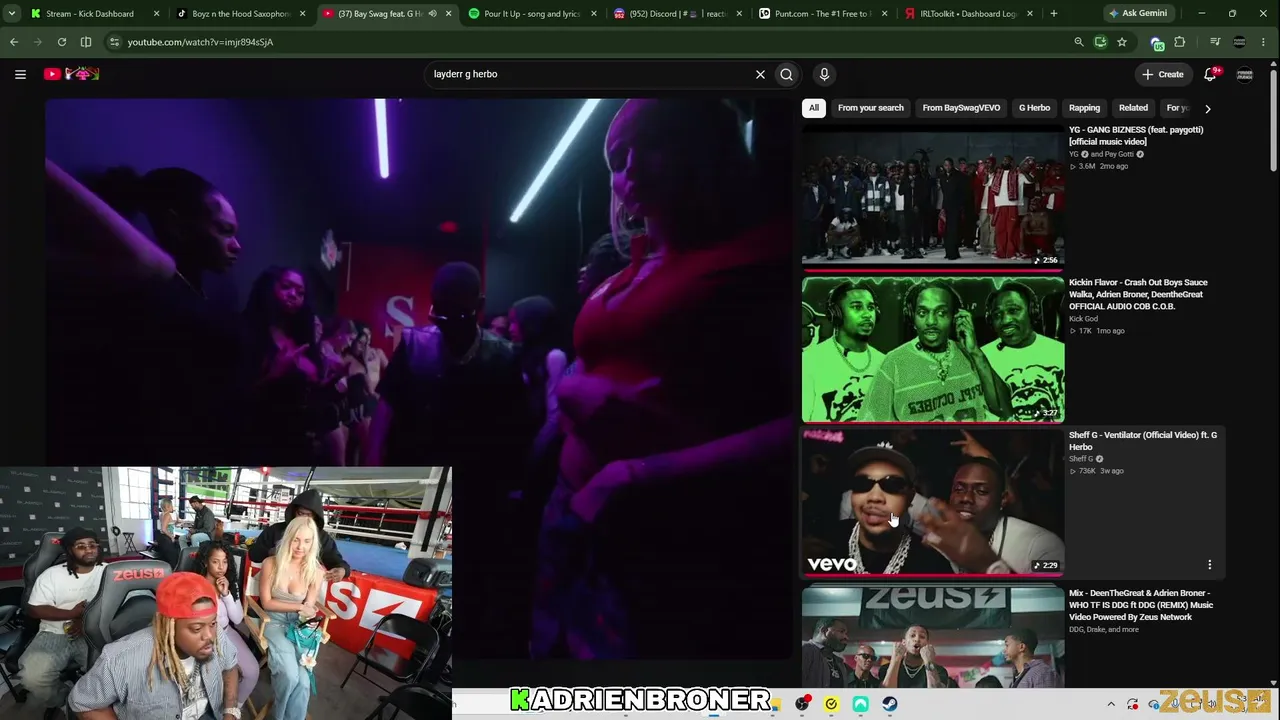Viewport: 1280px width, 720px height.
Task: Switch to the IRLToolkit Dashboard tab
Action: coord(968,14)
